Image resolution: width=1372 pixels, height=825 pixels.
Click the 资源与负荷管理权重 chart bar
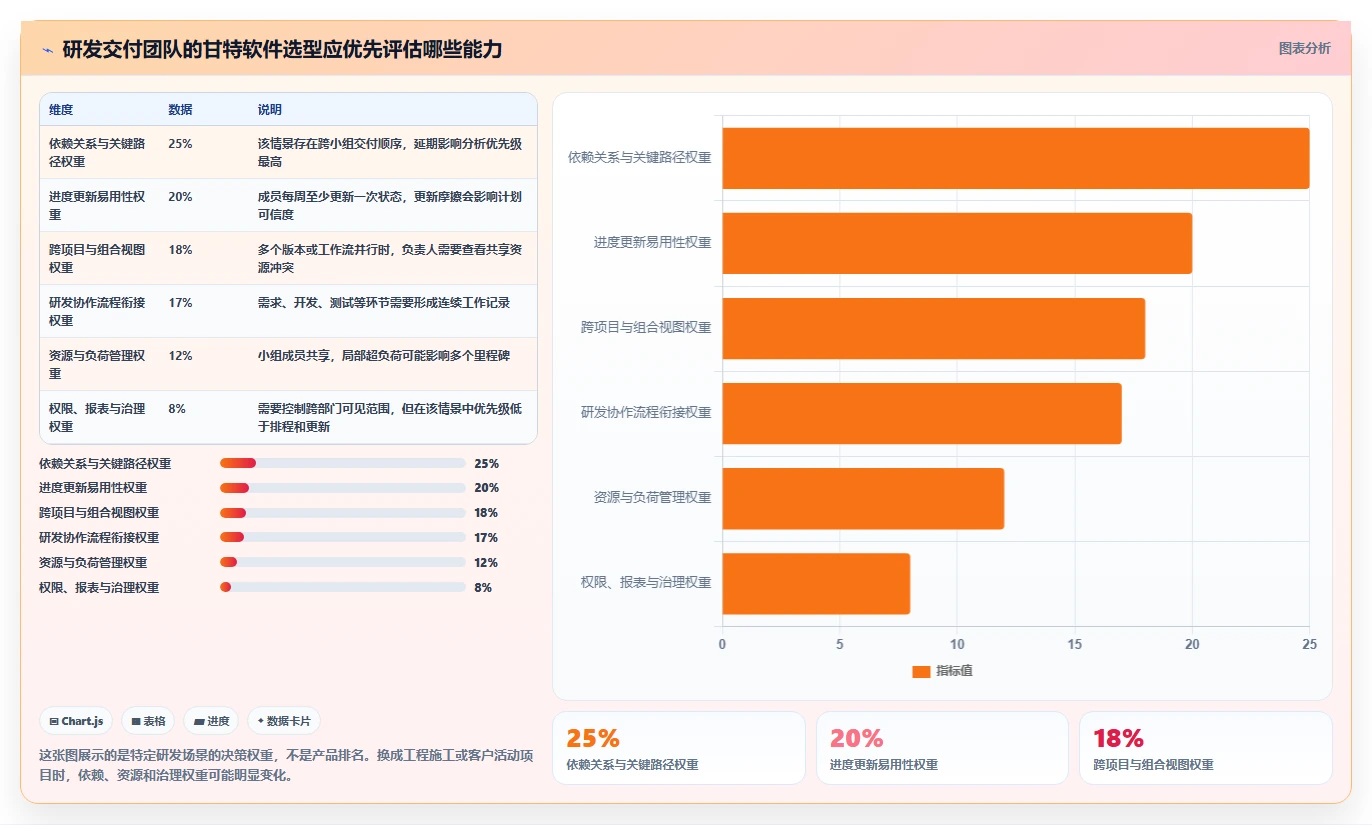click(863, 498)
